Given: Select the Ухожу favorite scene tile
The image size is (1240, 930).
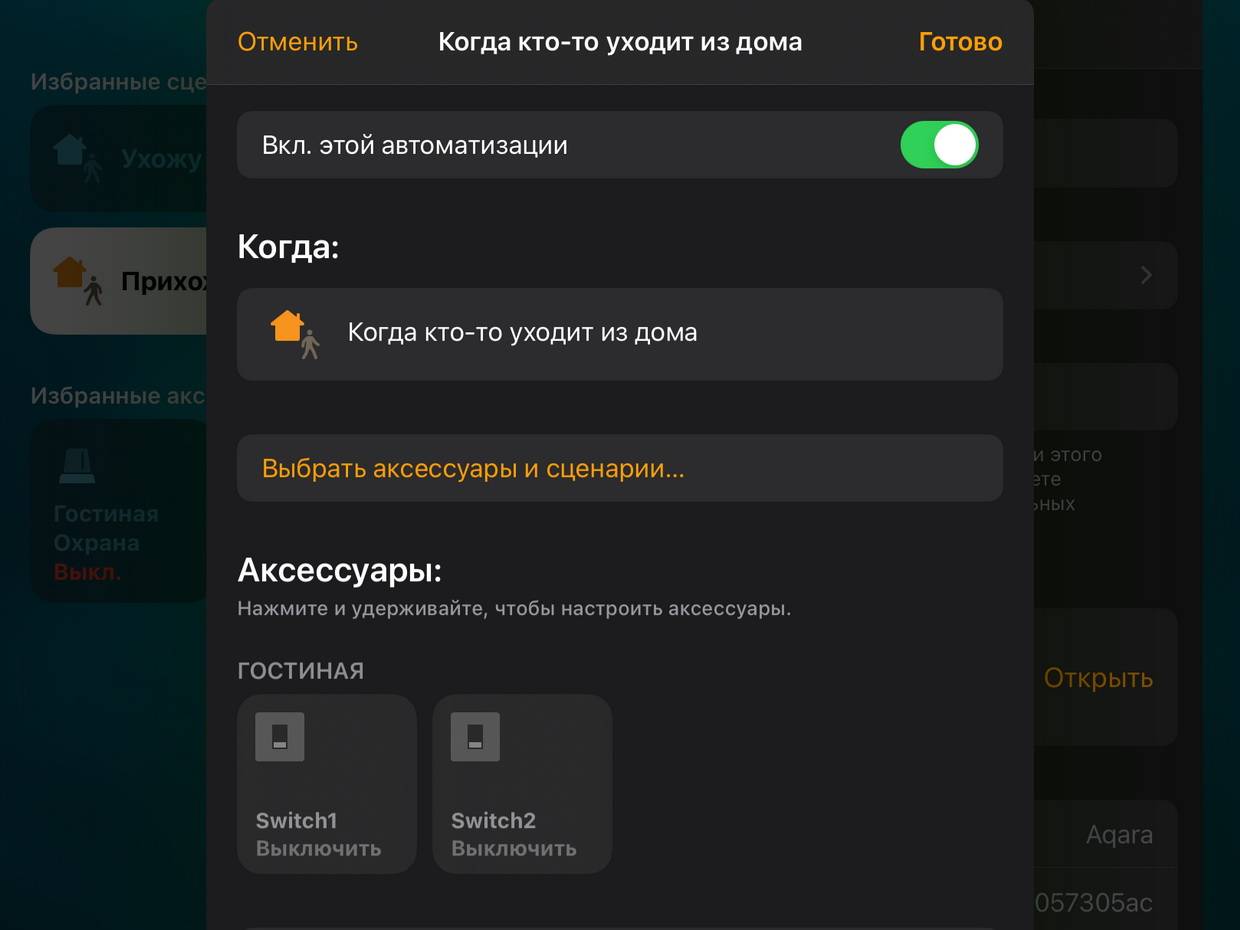Looking at the screenshot, I should [x=119, y=158].
